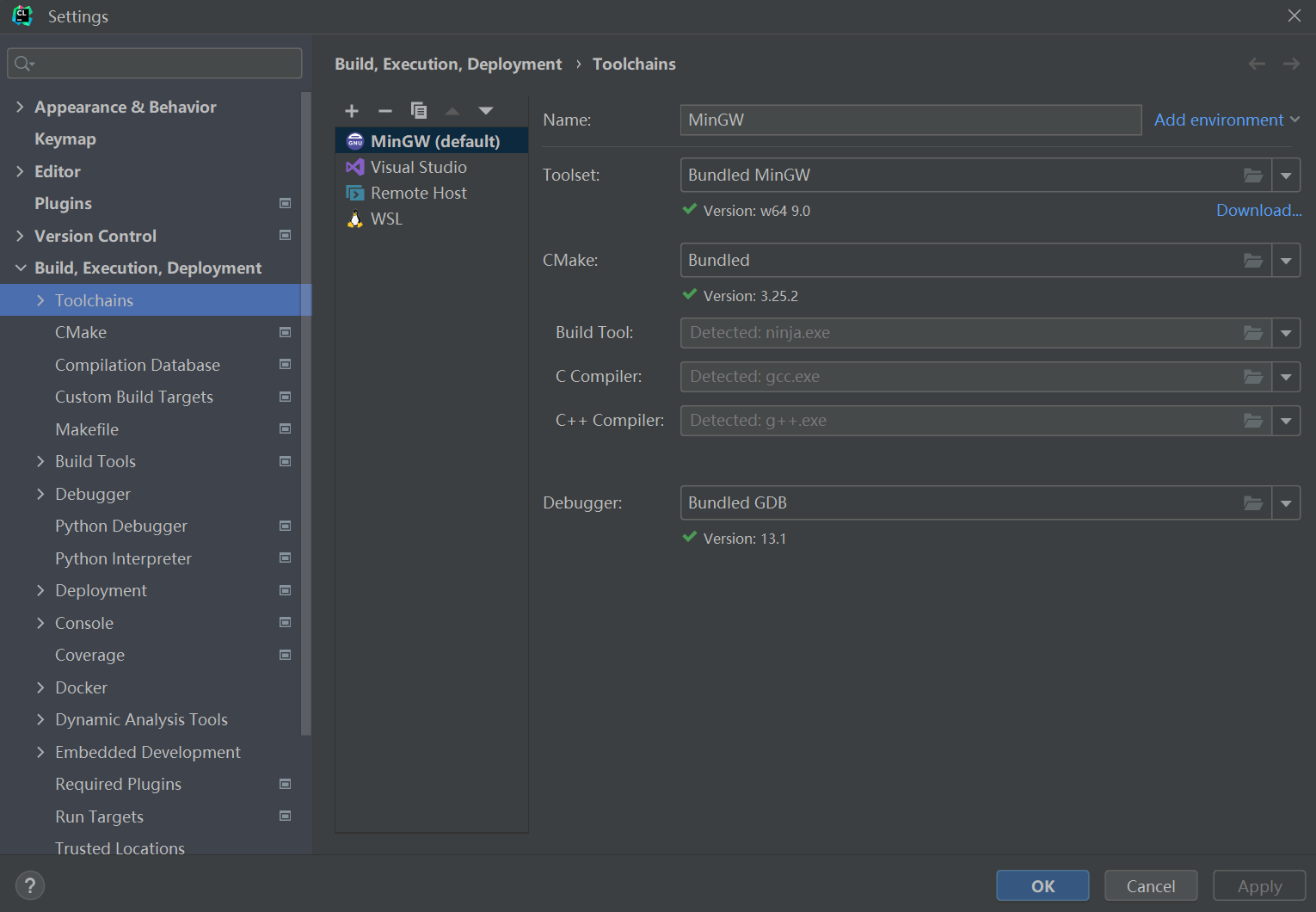Select CMake in the settings sidebar

click(80, 332)
